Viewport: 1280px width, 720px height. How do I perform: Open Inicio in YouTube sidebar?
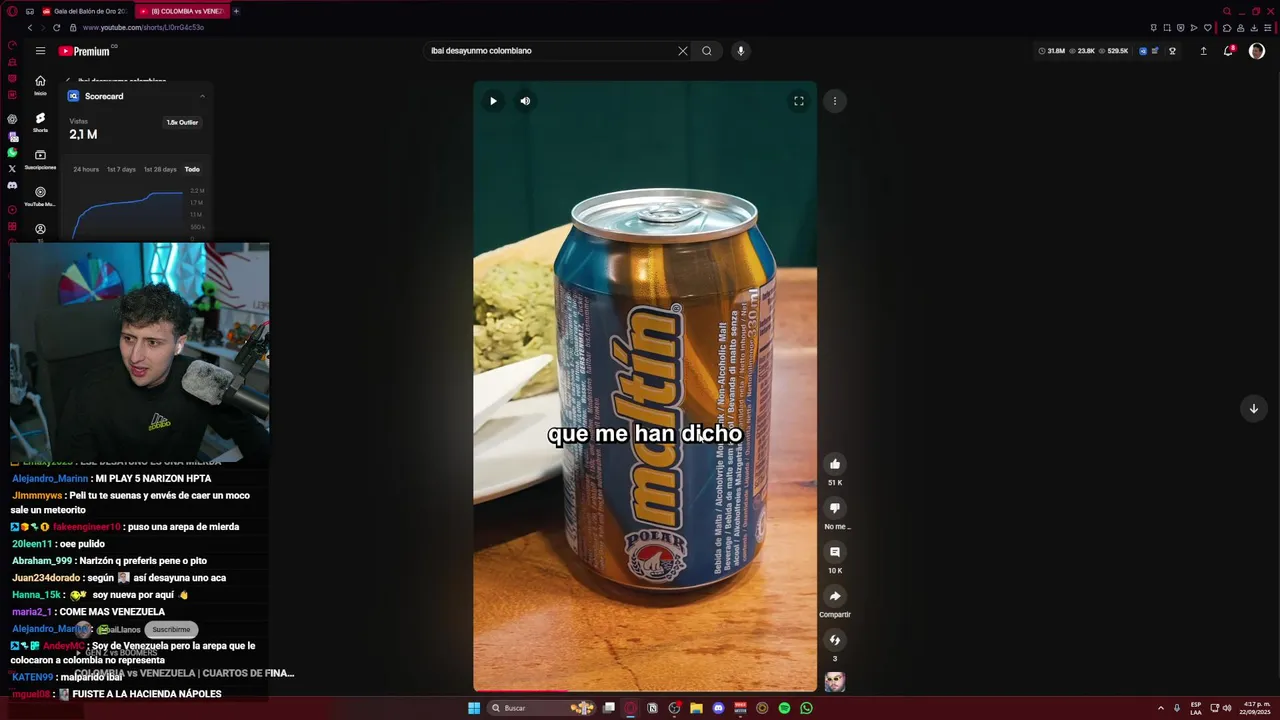pos(40,85)
